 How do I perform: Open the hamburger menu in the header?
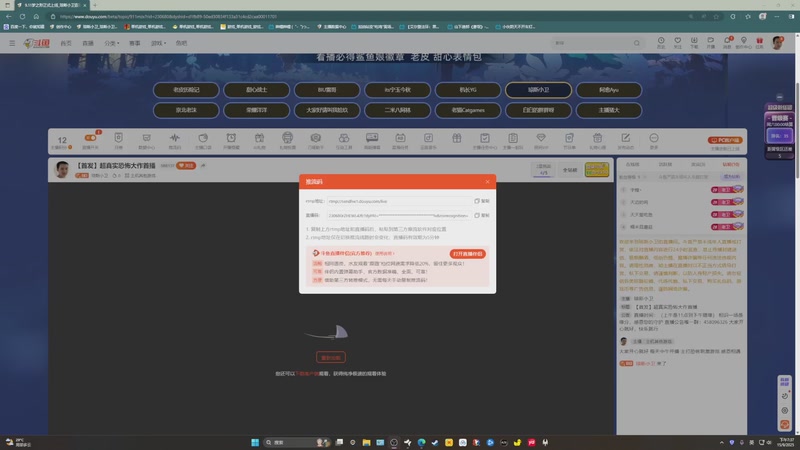coord(12,43)
